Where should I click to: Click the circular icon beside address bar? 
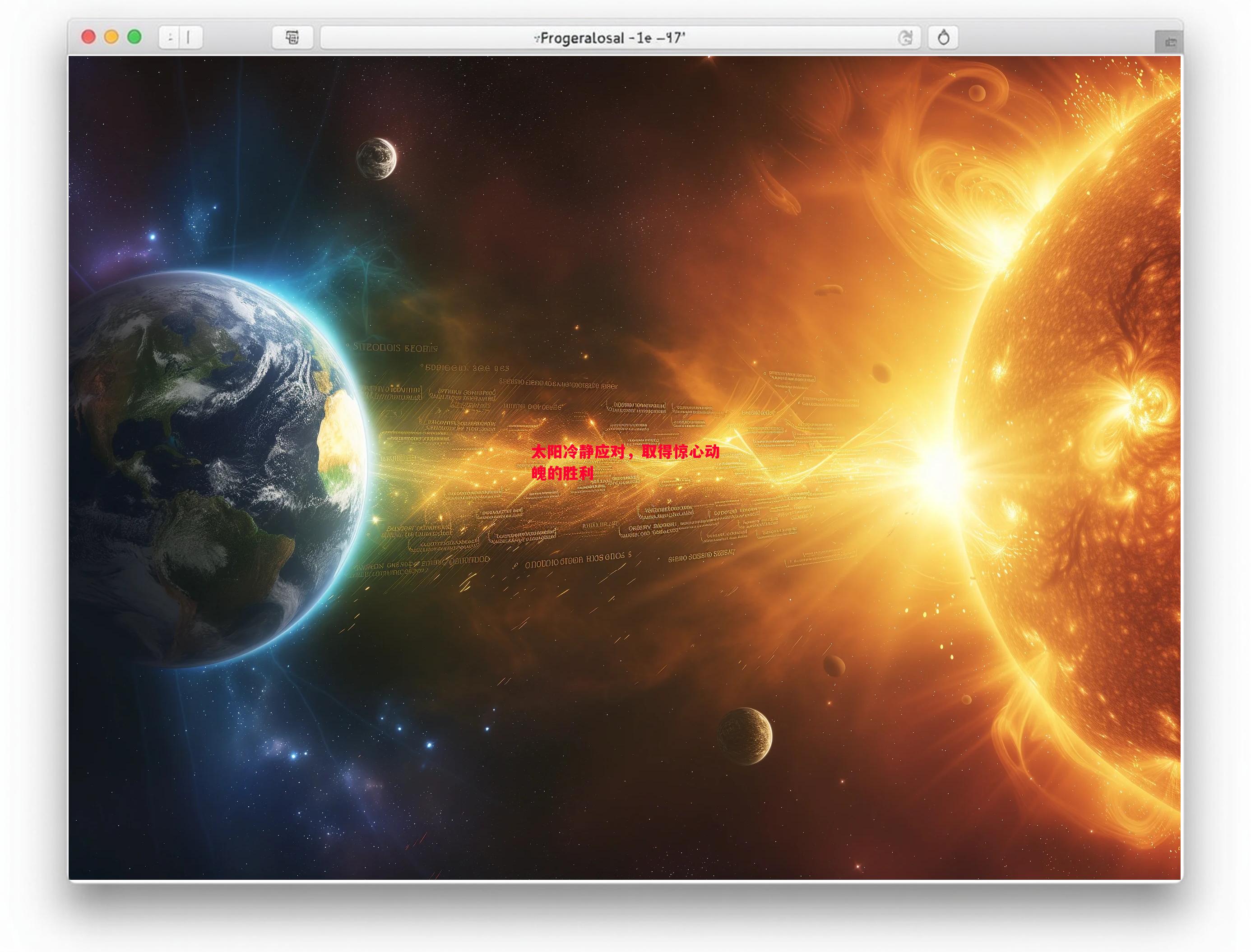point(943,38)
